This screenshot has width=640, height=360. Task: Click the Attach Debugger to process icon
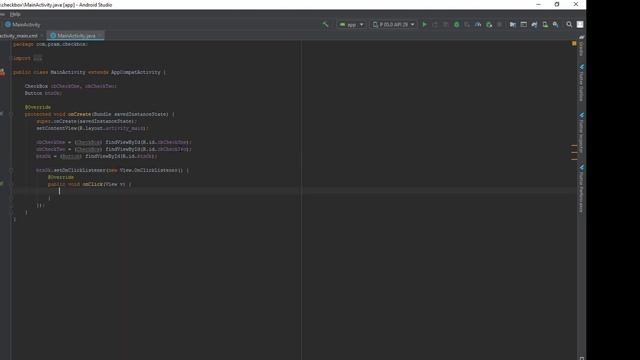pos(489,24)
